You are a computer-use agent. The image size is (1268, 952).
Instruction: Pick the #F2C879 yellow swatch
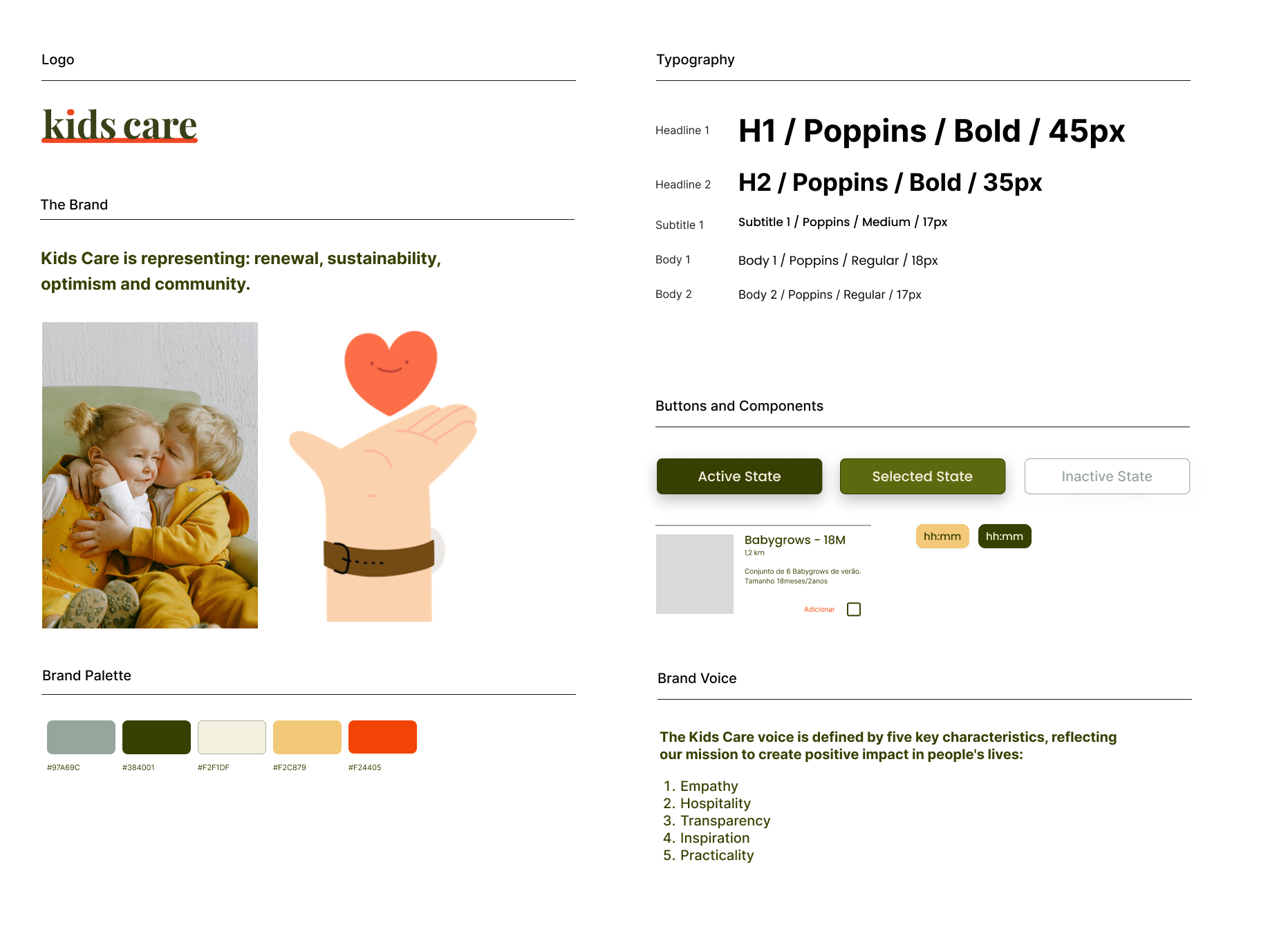307,737
